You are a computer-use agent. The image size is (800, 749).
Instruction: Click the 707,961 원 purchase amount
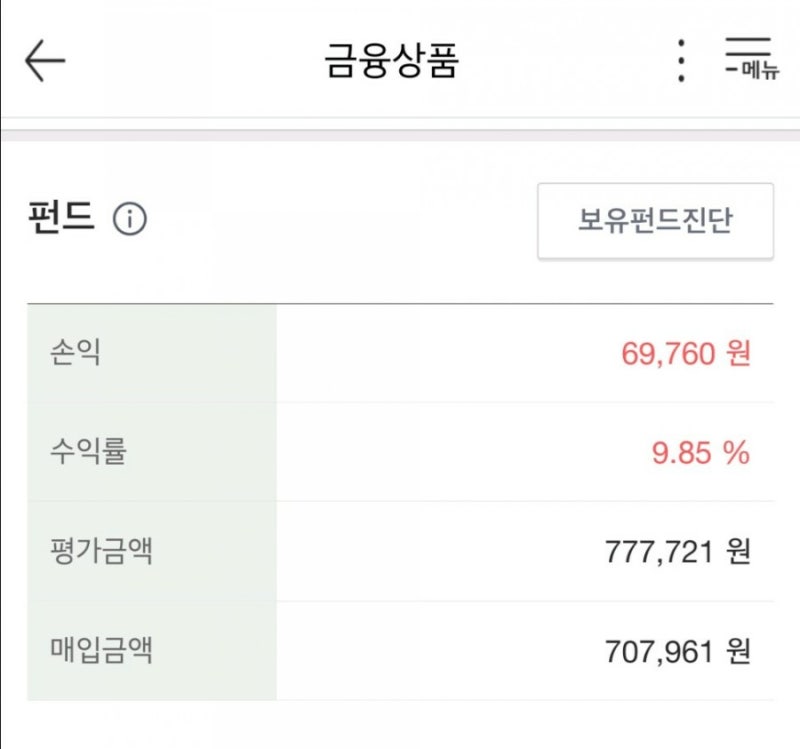pos(678,651)
